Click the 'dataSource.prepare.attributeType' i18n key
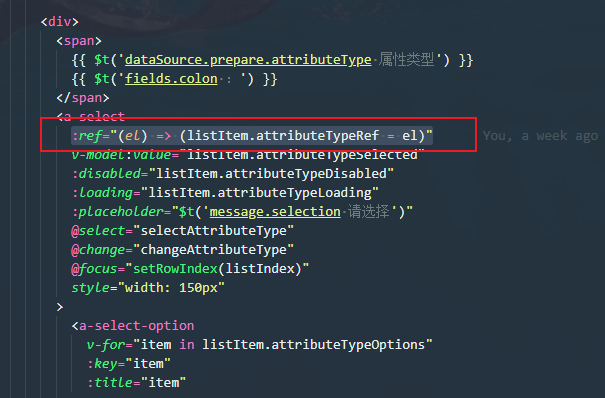This screenshot has width=605, height=398. pyautogui.click(x=248, y=60)
